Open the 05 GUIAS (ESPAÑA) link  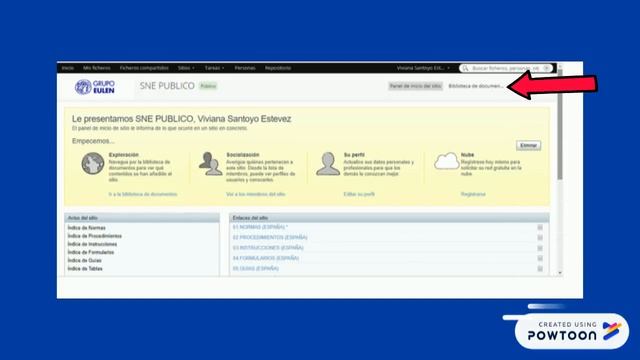(x=256, y=269)
